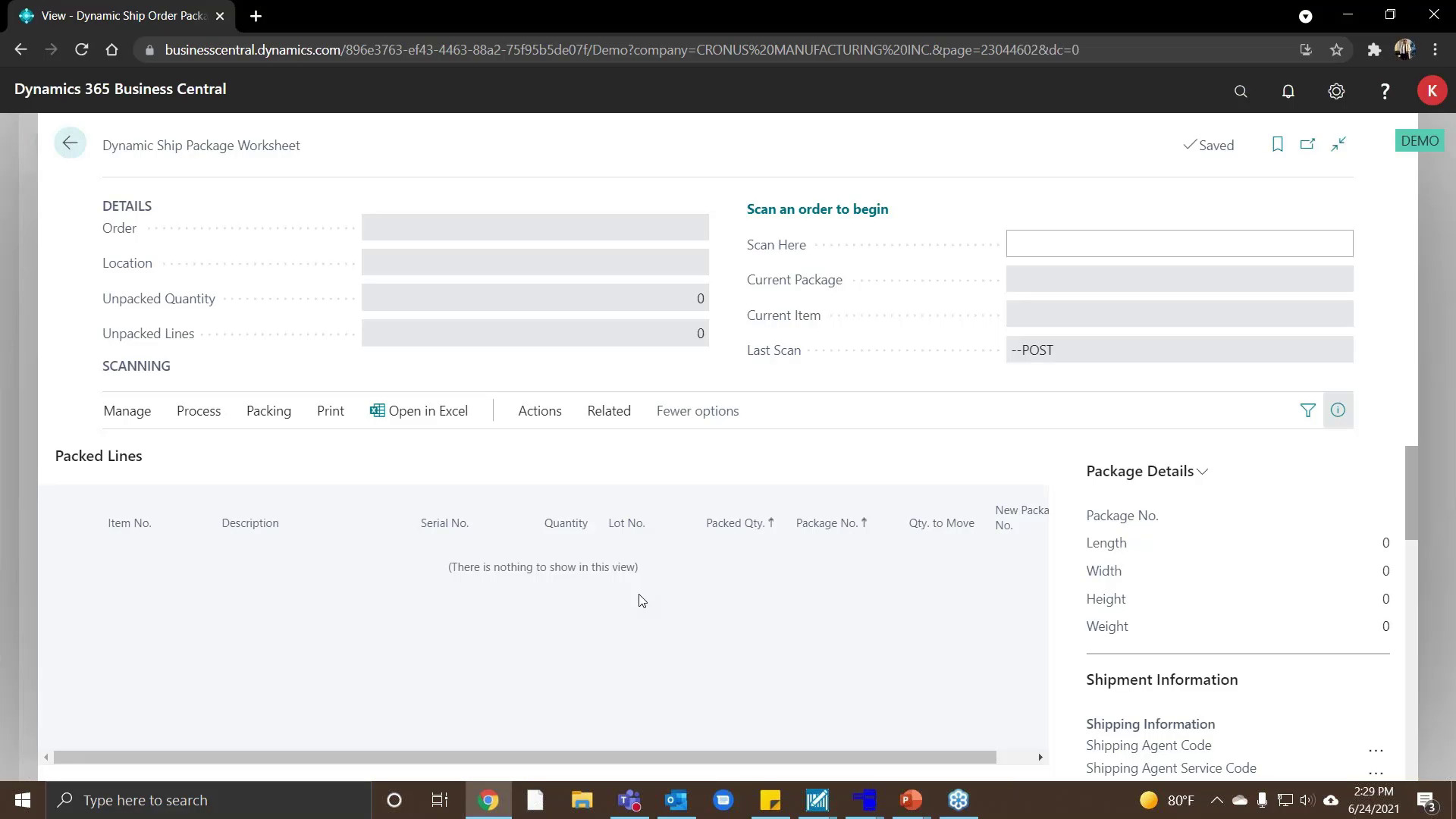Collapse options via Fewer options
The image size is (1456, 819).
tap(697, 410)
